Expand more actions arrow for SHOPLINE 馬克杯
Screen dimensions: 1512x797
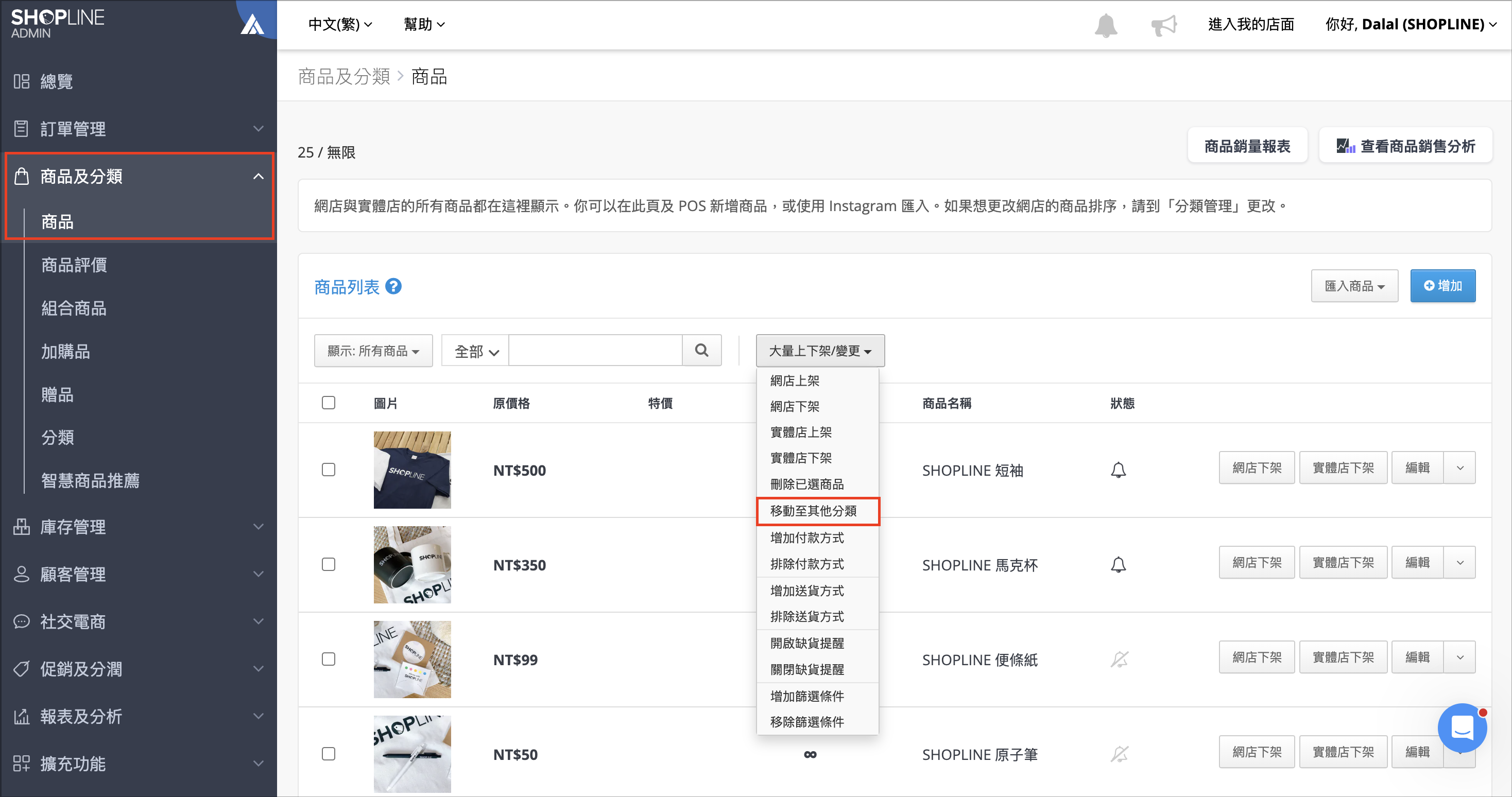(1460, 563)
